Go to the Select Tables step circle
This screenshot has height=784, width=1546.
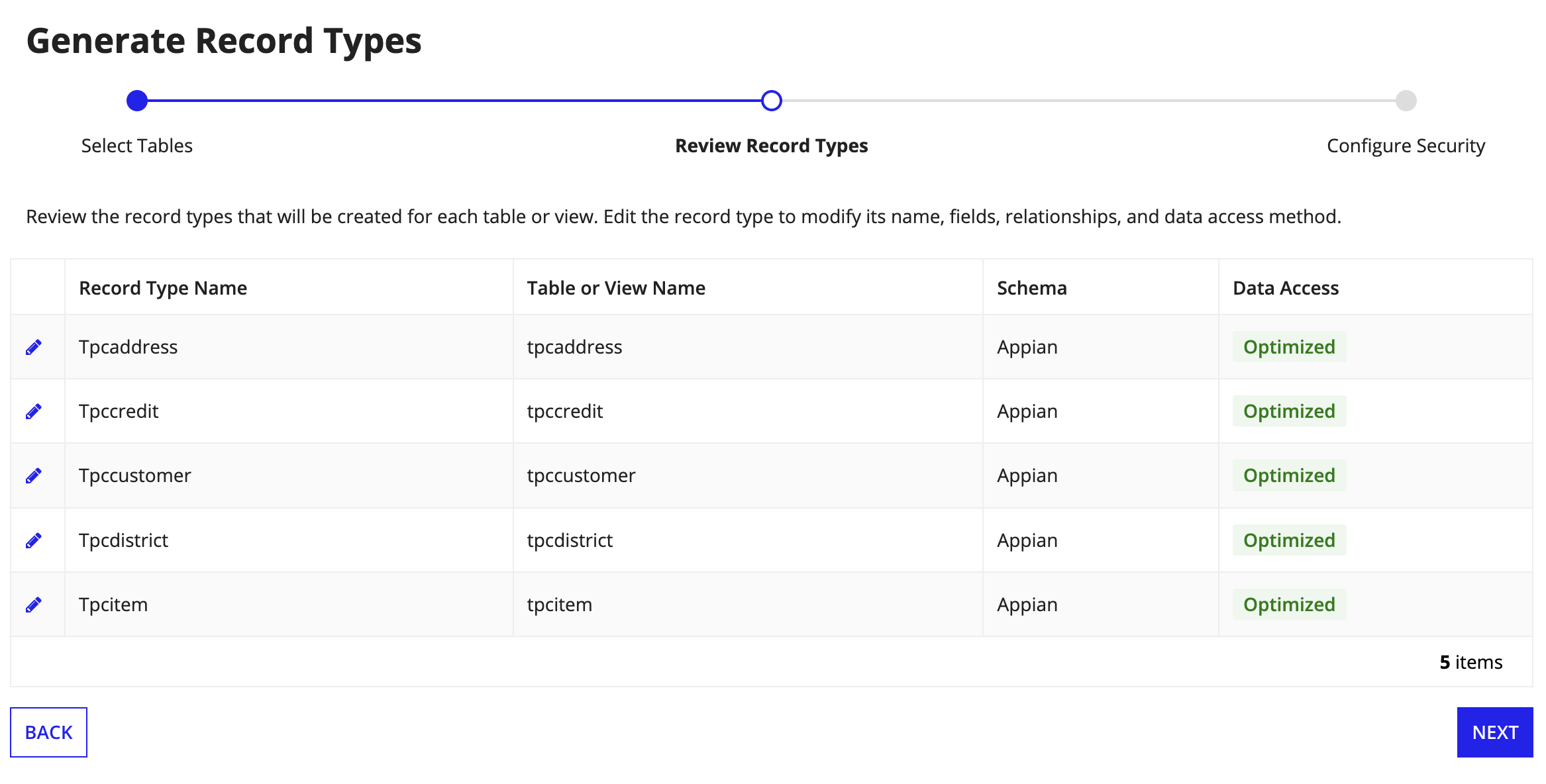pos(137,101)
